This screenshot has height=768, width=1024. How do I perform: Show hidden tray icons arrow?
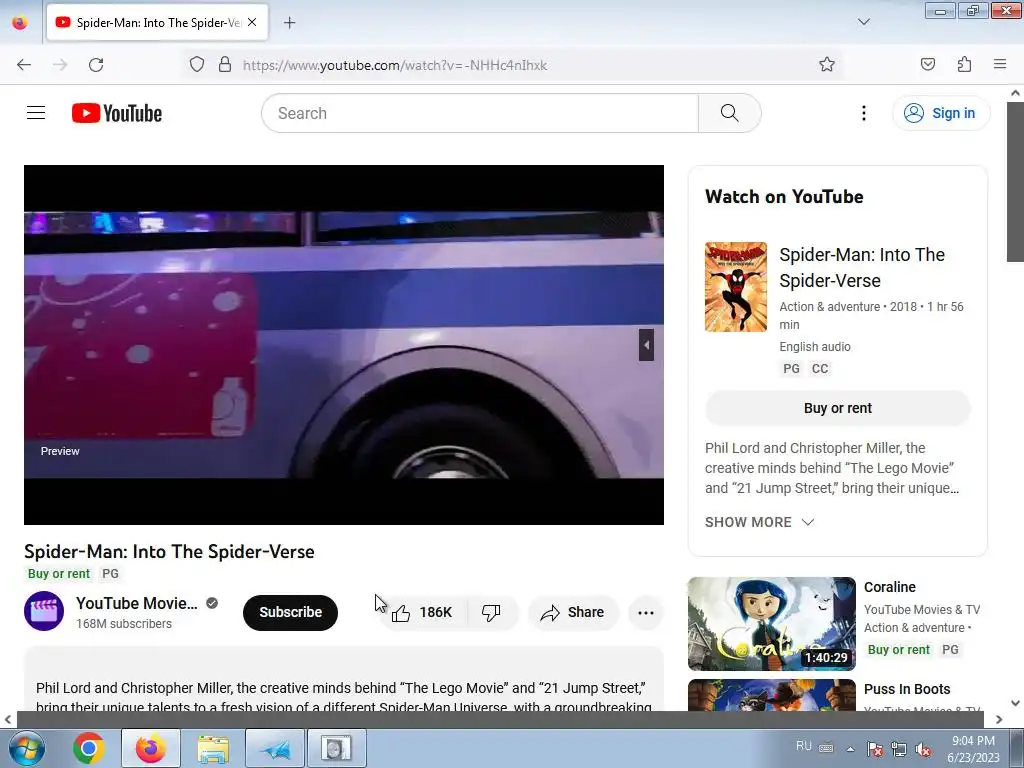[x=850, y=749]
